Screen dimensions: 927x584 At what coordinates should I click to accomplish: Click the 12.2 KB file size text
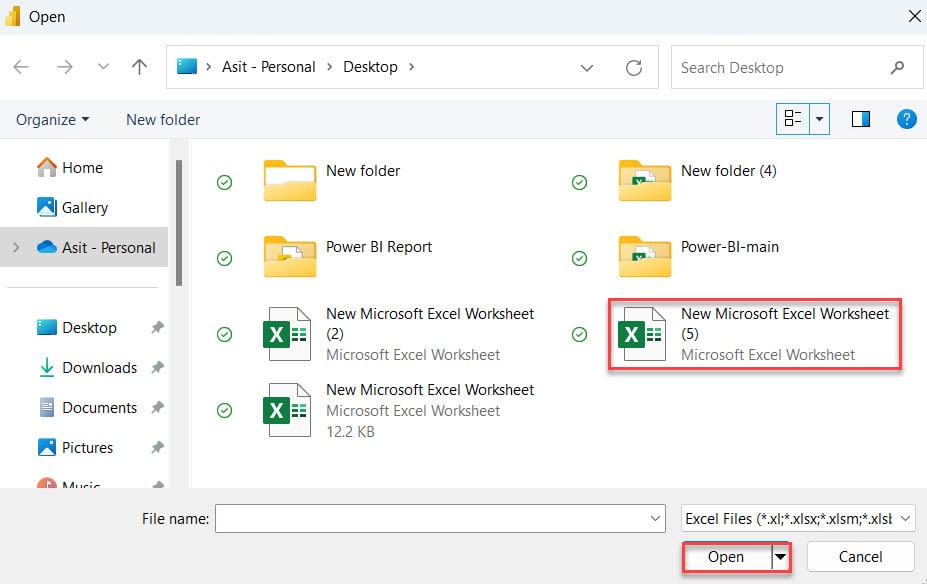pyautogui.click(x=351, y=432)
